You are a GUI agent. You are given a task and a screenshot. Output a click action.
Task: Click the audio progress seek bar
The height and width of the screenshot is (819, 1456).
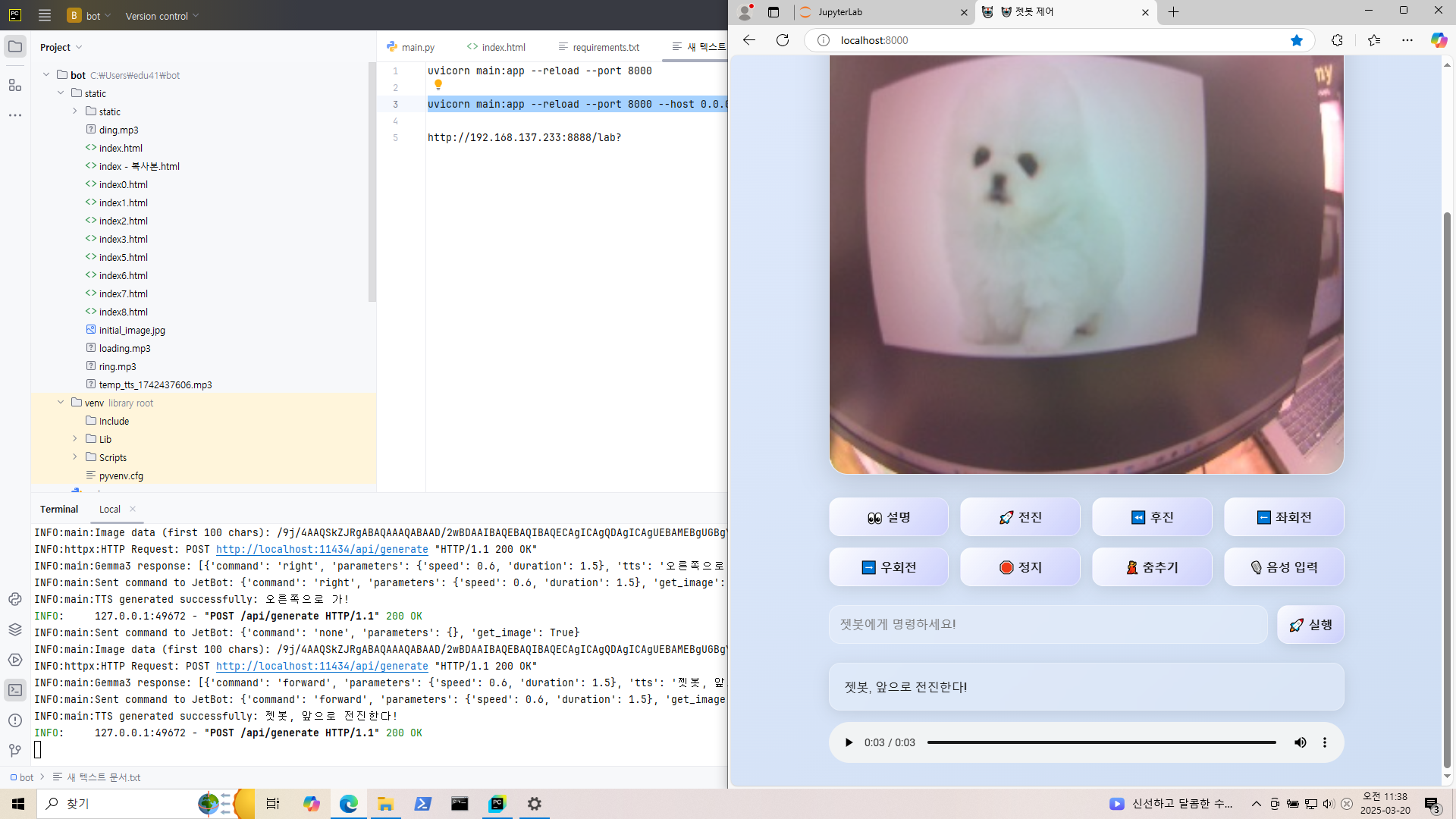pos(1101,742)
